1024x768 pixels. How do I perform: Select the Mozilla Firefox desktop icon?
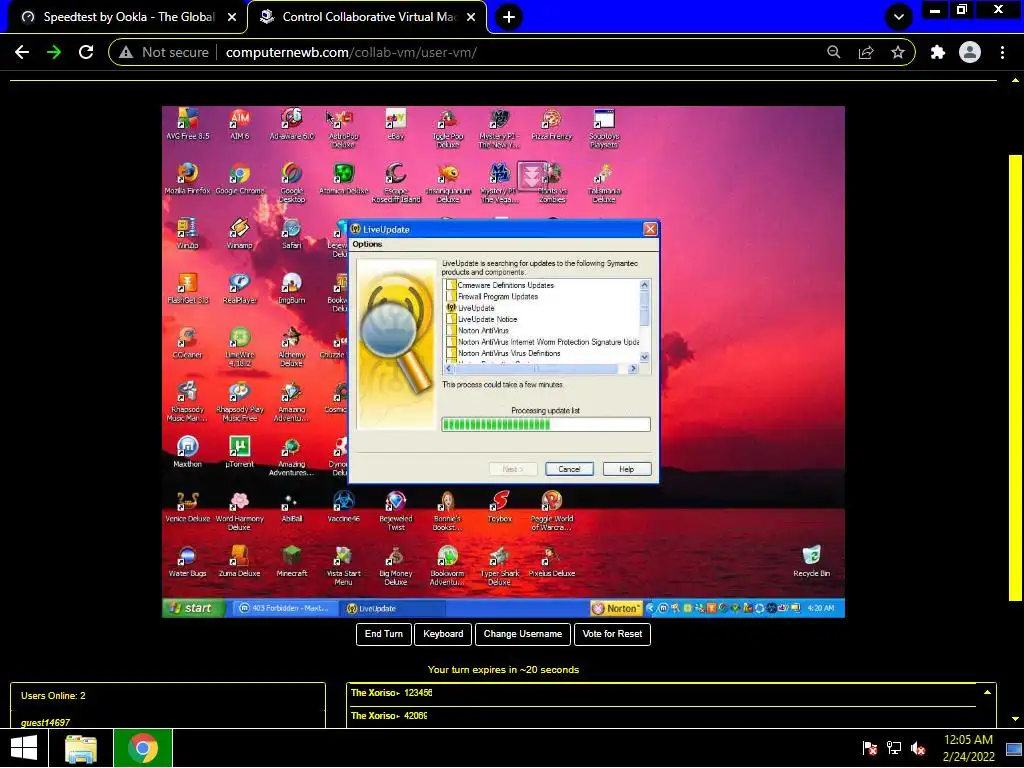click(x=187, y=178)
